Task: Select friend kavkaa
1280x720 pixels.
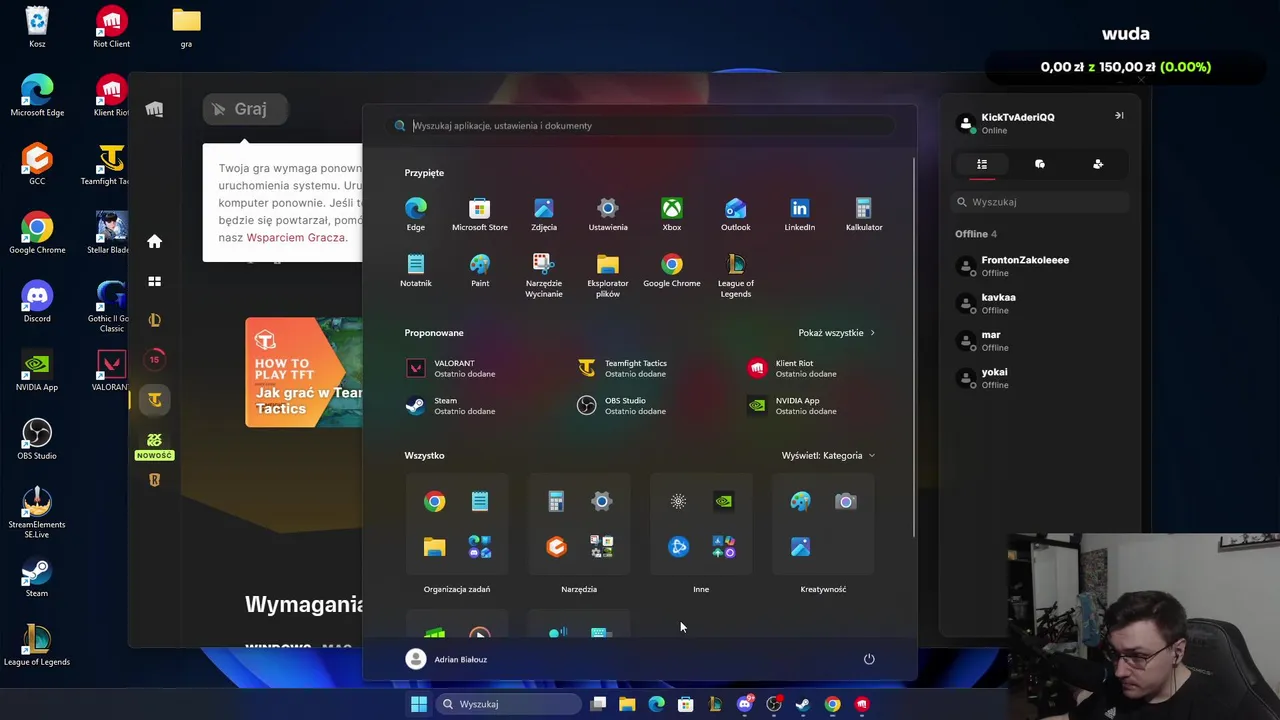Action: point(1040,303)
